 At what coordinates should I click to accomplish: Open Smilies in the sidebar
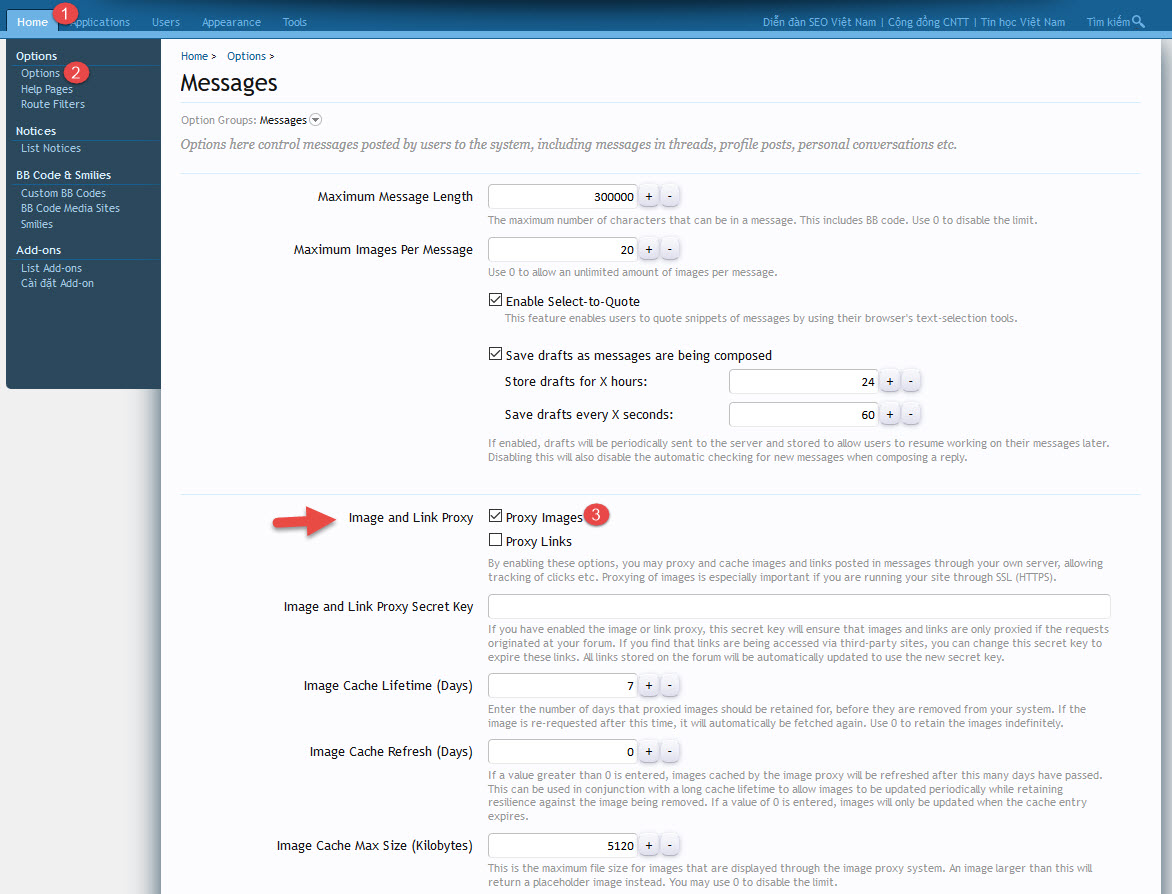tap(37, 224)
